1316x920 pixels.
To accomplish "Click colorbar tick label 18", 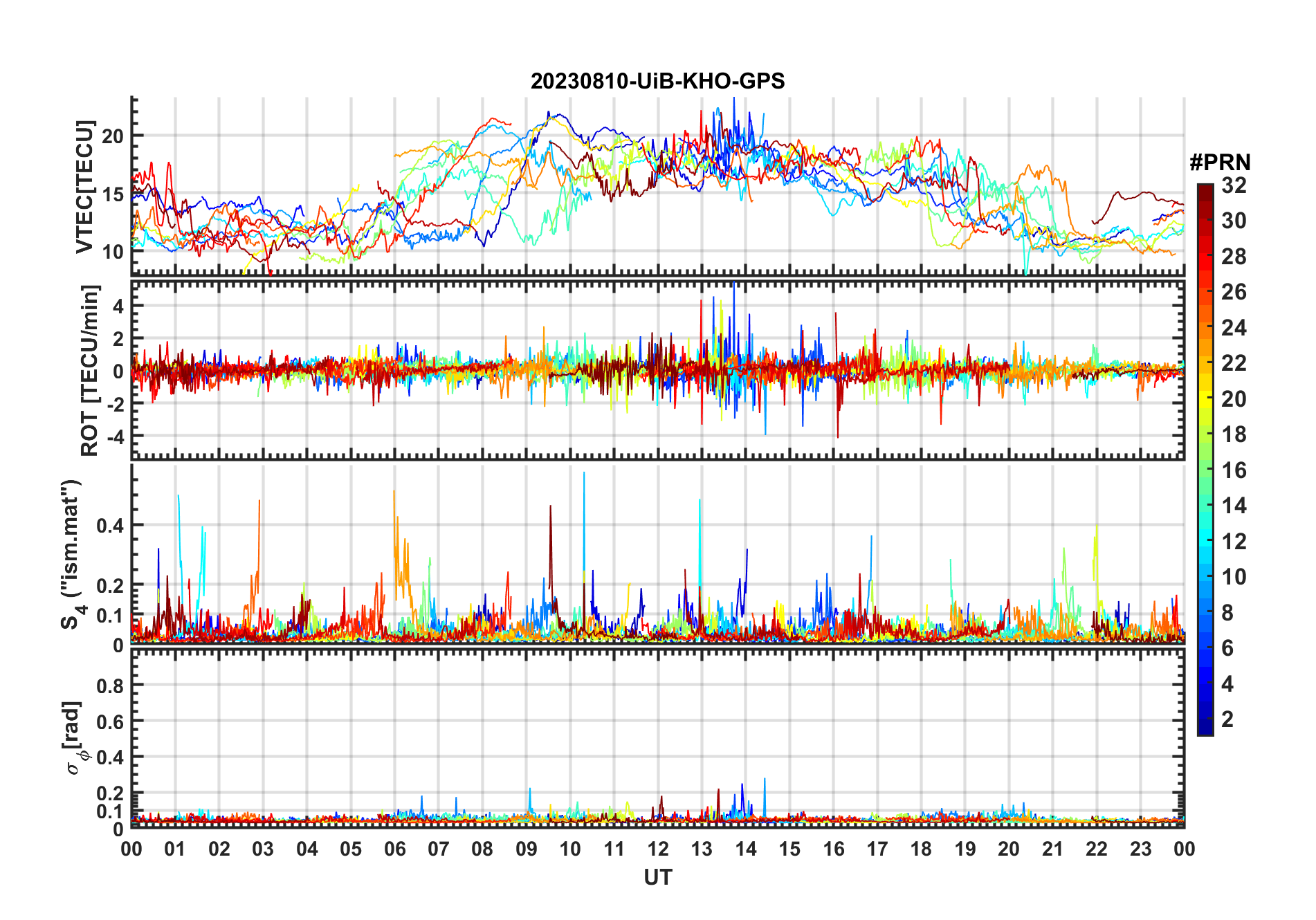I will 1234,434.
